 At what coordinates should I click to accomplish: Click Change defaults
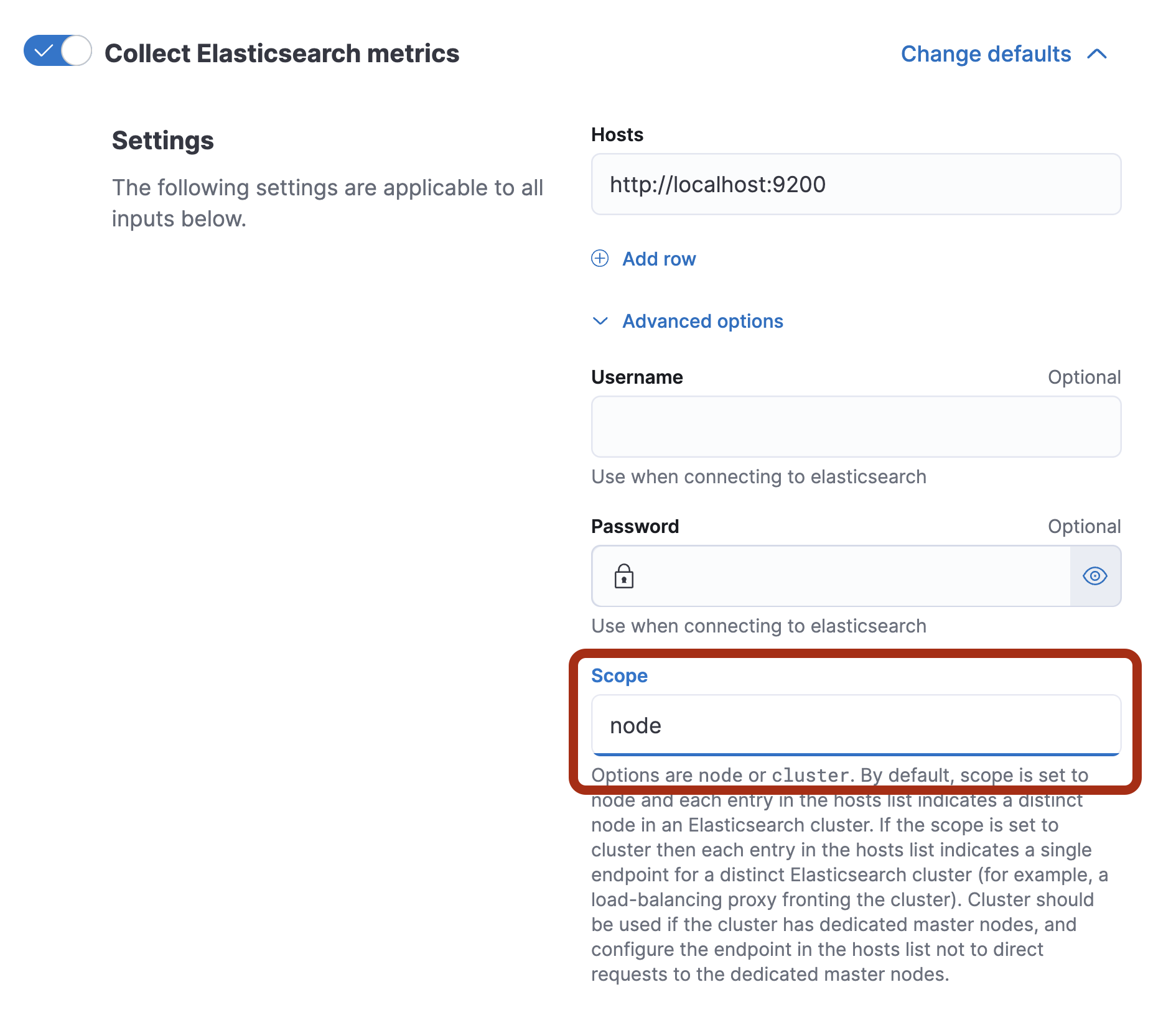985,53
